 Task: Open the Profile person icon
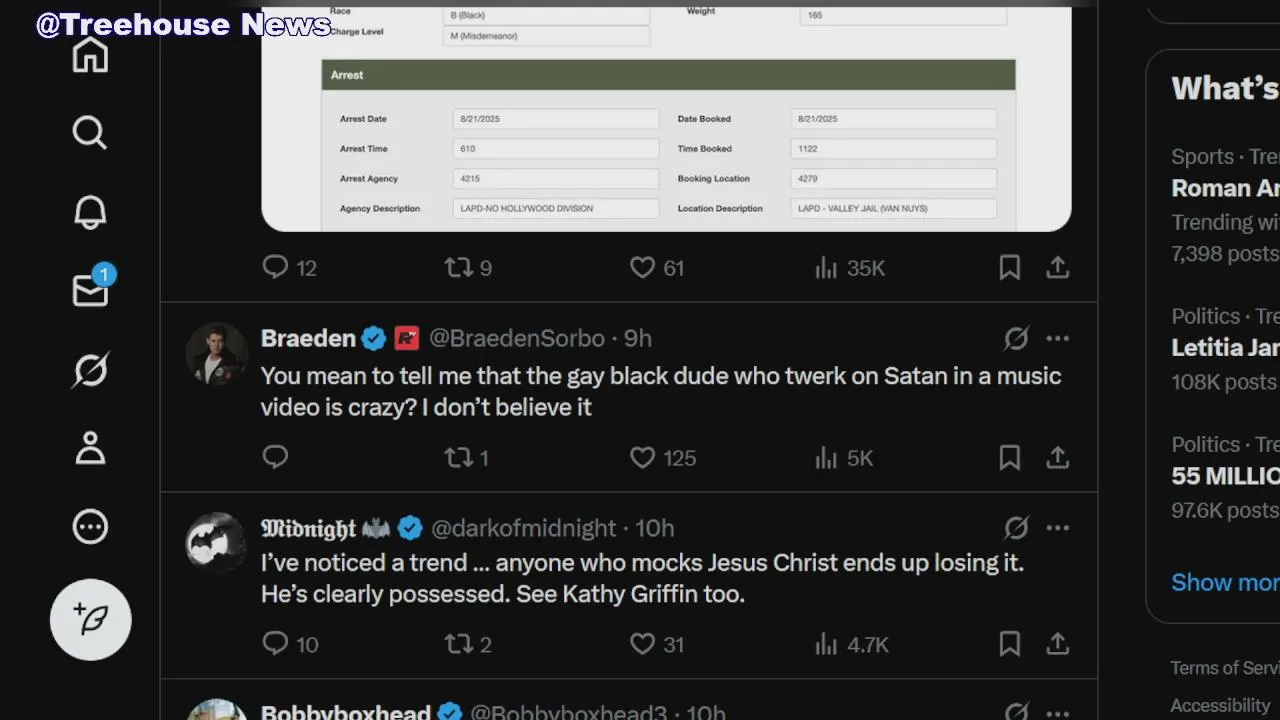90,448
